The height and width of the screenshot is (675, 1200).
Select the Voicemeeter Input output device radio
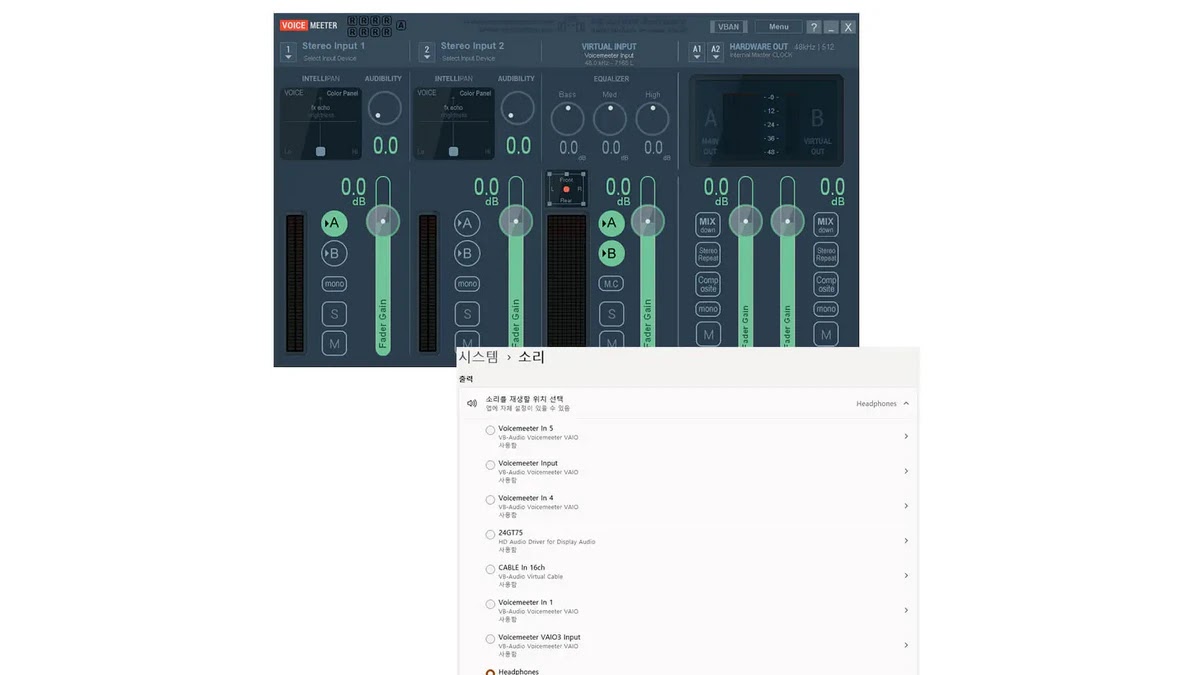pos(490,465)
